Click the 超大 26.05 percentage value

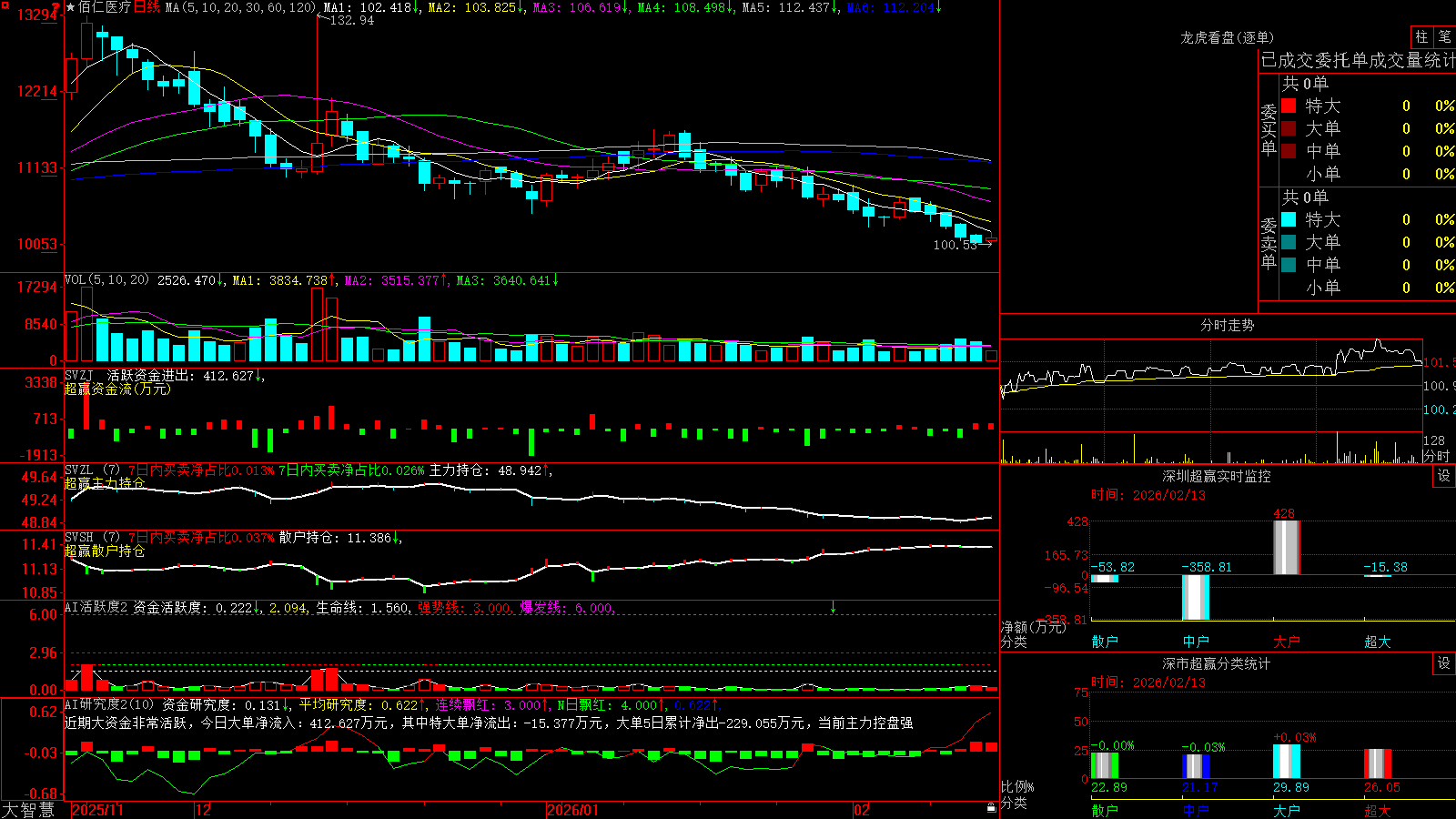coord(1382,787)
